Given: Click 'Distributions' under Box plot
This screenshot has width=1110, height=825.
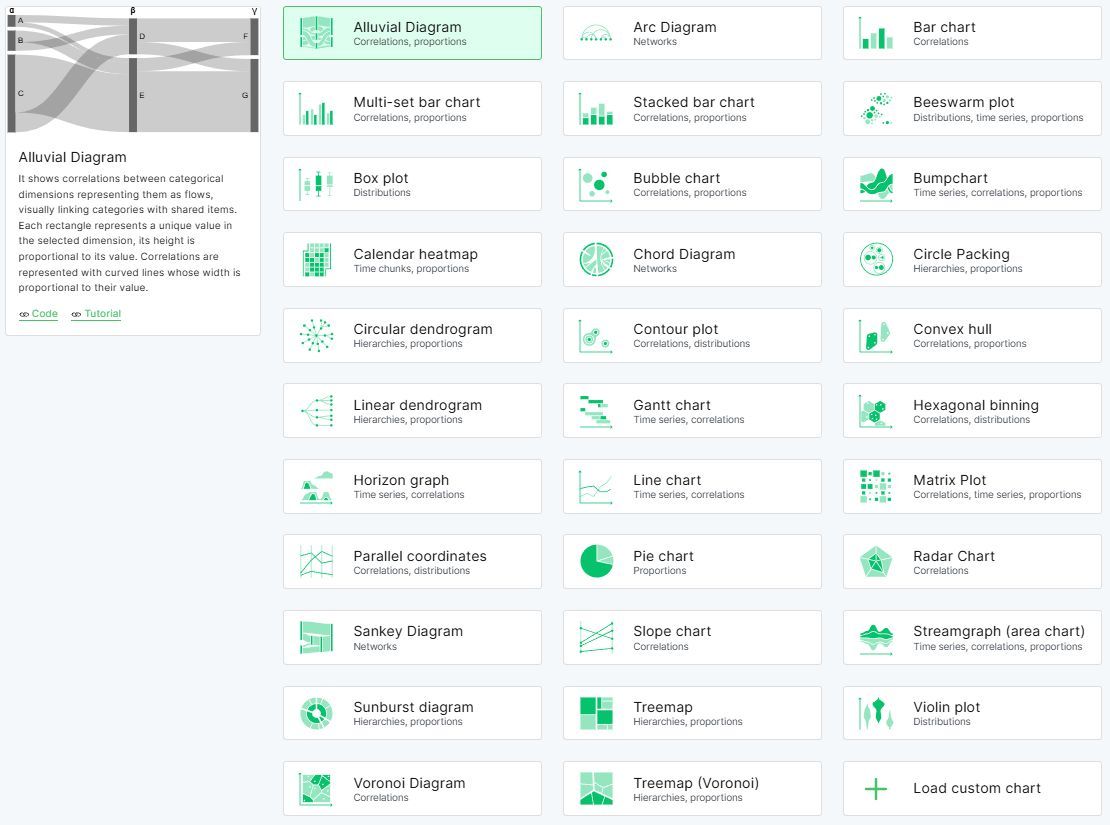Looking at the screenshot, I should 382,193.
